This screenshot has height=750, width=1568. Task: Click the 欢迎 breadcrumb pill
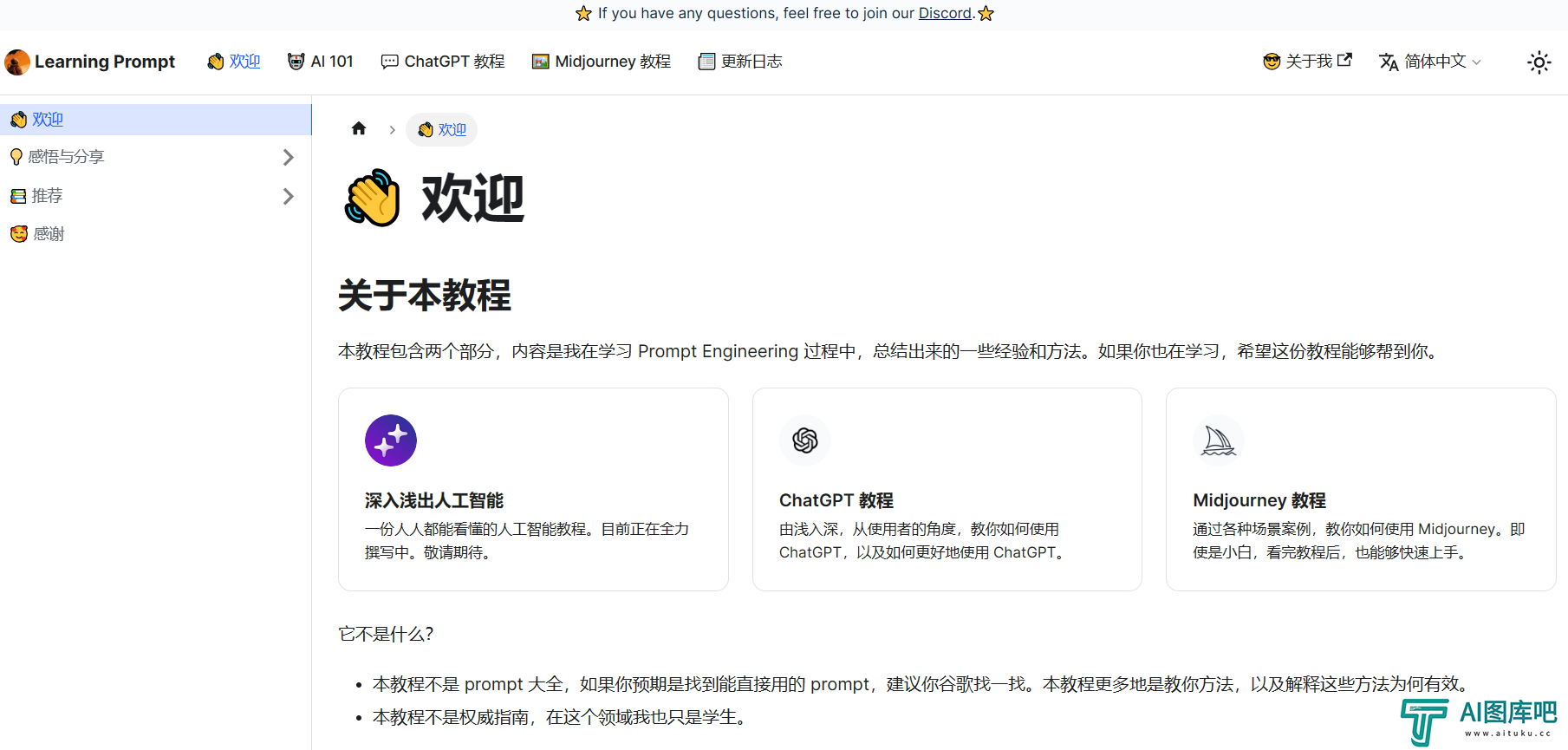click(442, 129)
